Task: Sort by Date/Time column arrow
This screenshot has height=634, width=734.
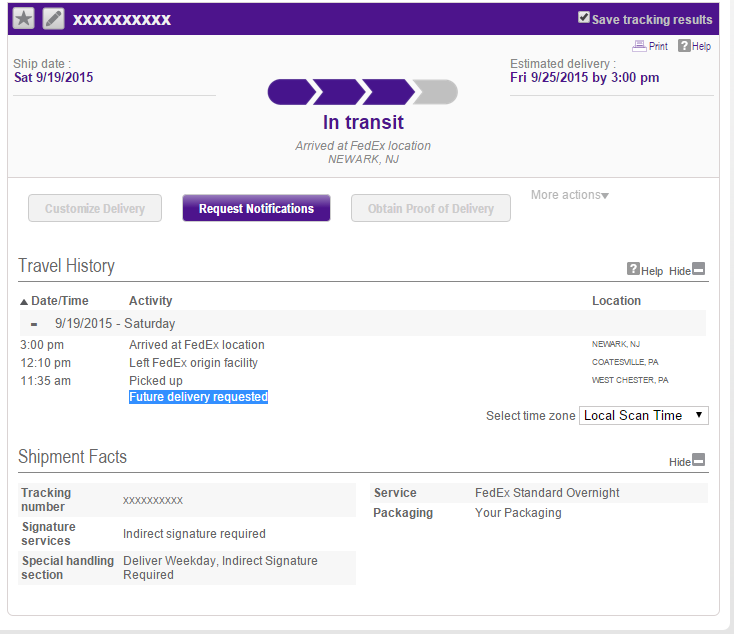Action: tap(24, 302)
